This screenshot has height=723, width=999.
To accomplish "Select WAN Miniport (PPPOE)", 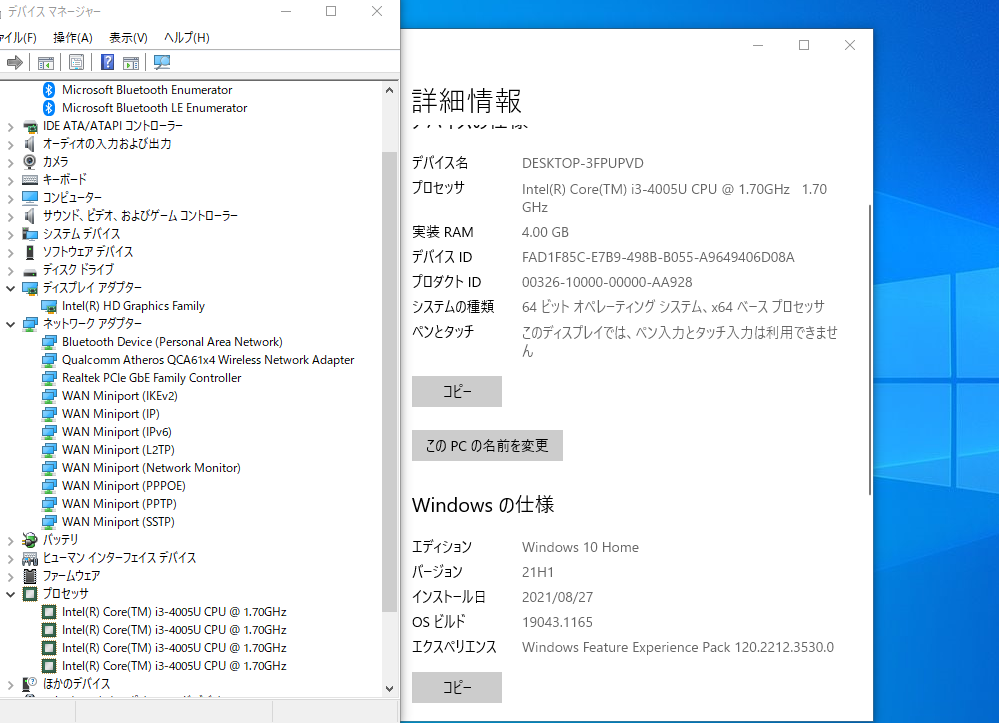I will (124, 485).
